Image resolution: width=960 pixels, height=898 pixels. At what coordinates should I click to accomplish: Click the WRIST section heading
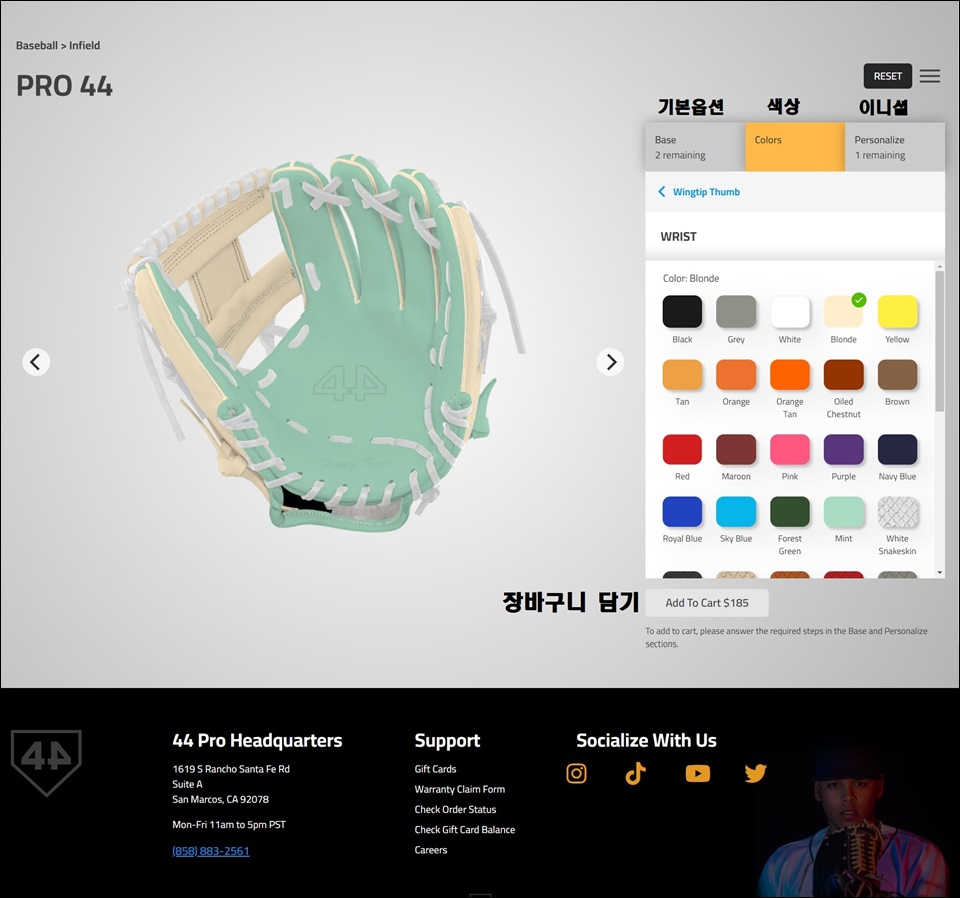[x=678, y=236]
